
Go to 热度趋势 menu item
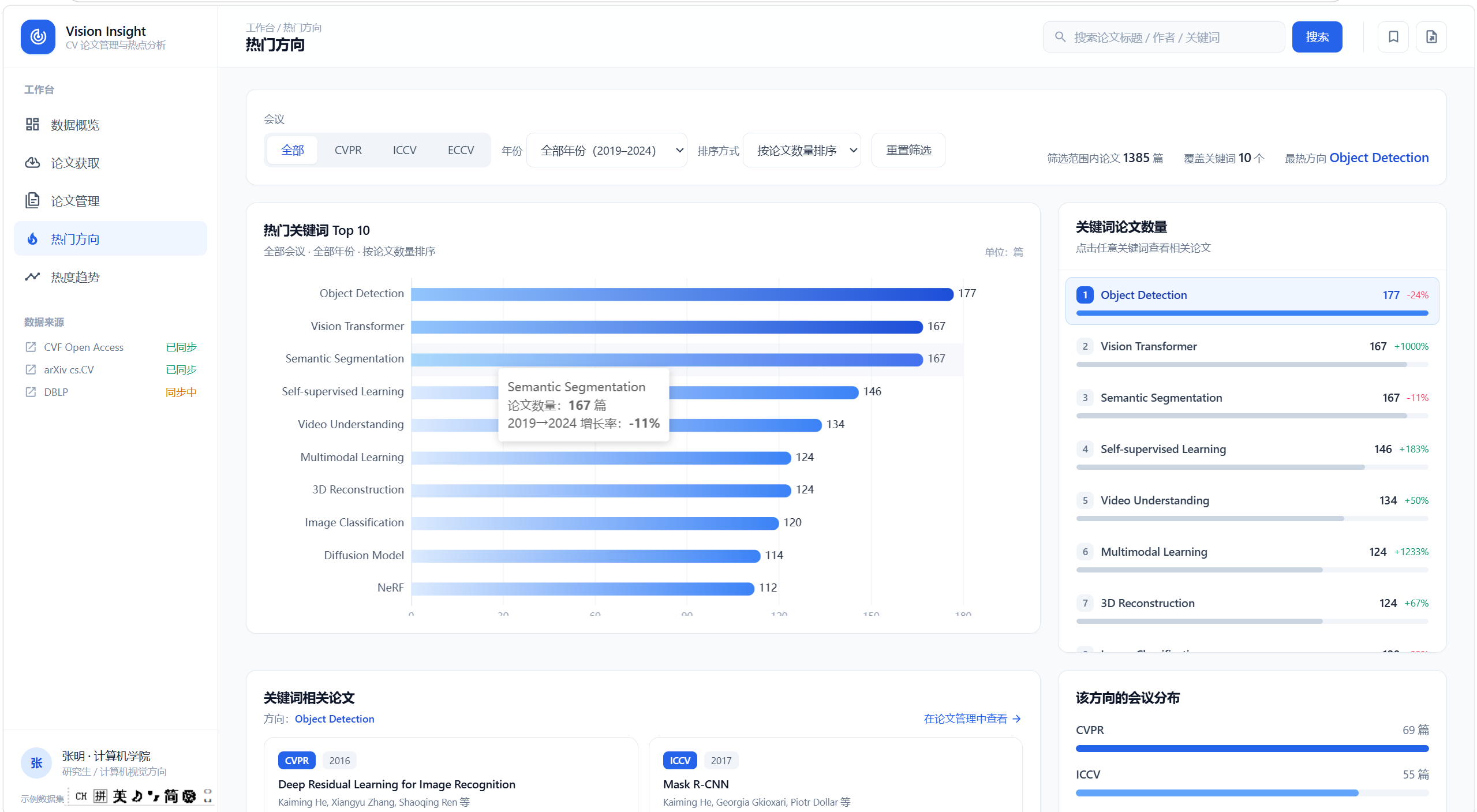(x=110, y=277)
